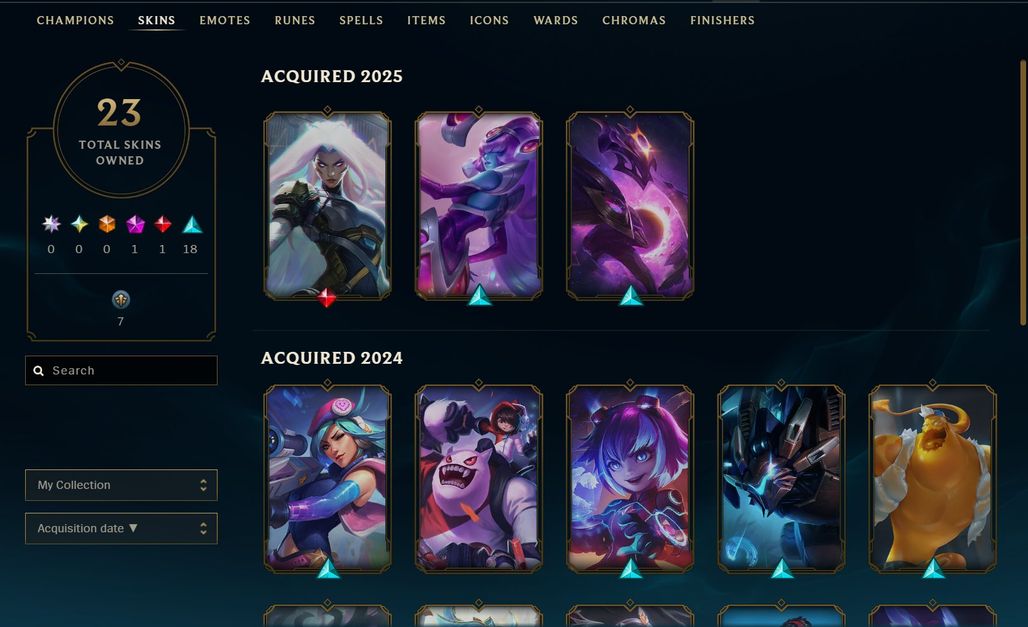Click the magnifying glass search icon
The width and height of the screenshot is (1028, 627).
(39, 371)
